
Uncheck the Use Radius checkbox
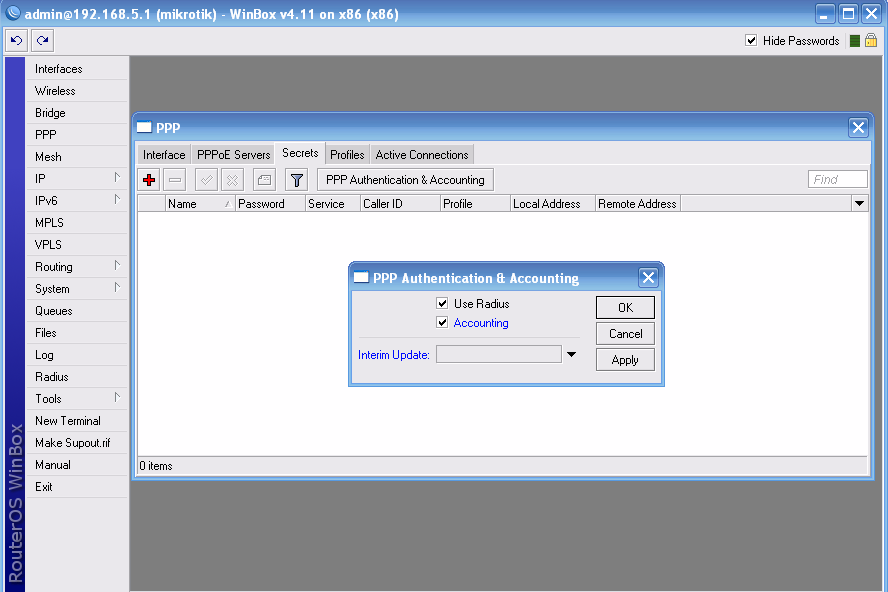pos(442,304)
